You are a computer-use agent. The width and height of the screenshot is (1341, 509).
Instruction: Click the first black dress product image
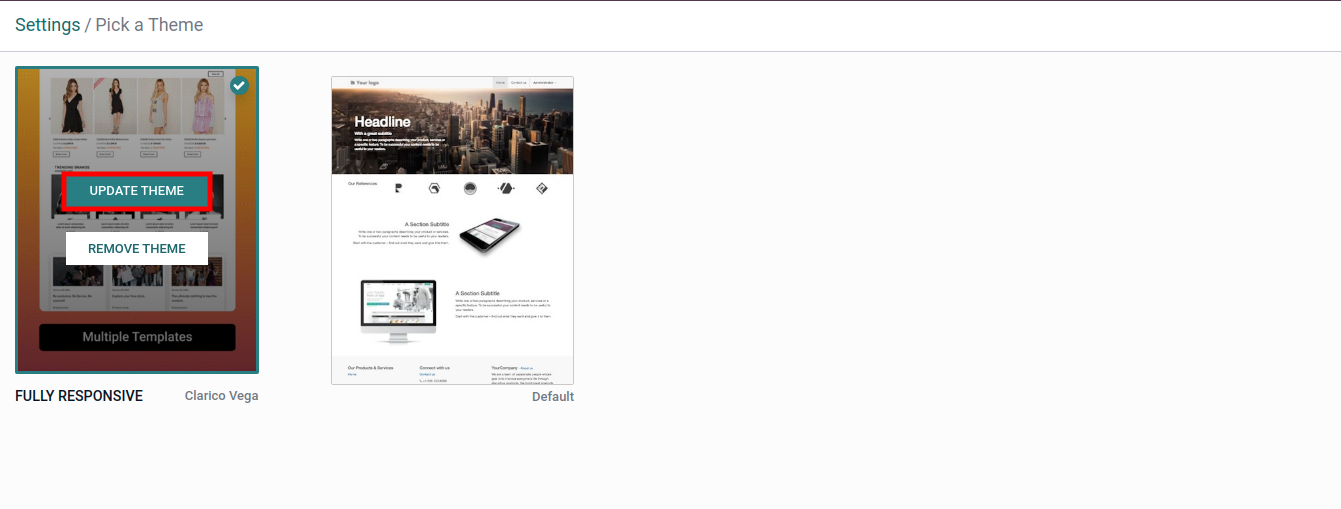point(71,107)
